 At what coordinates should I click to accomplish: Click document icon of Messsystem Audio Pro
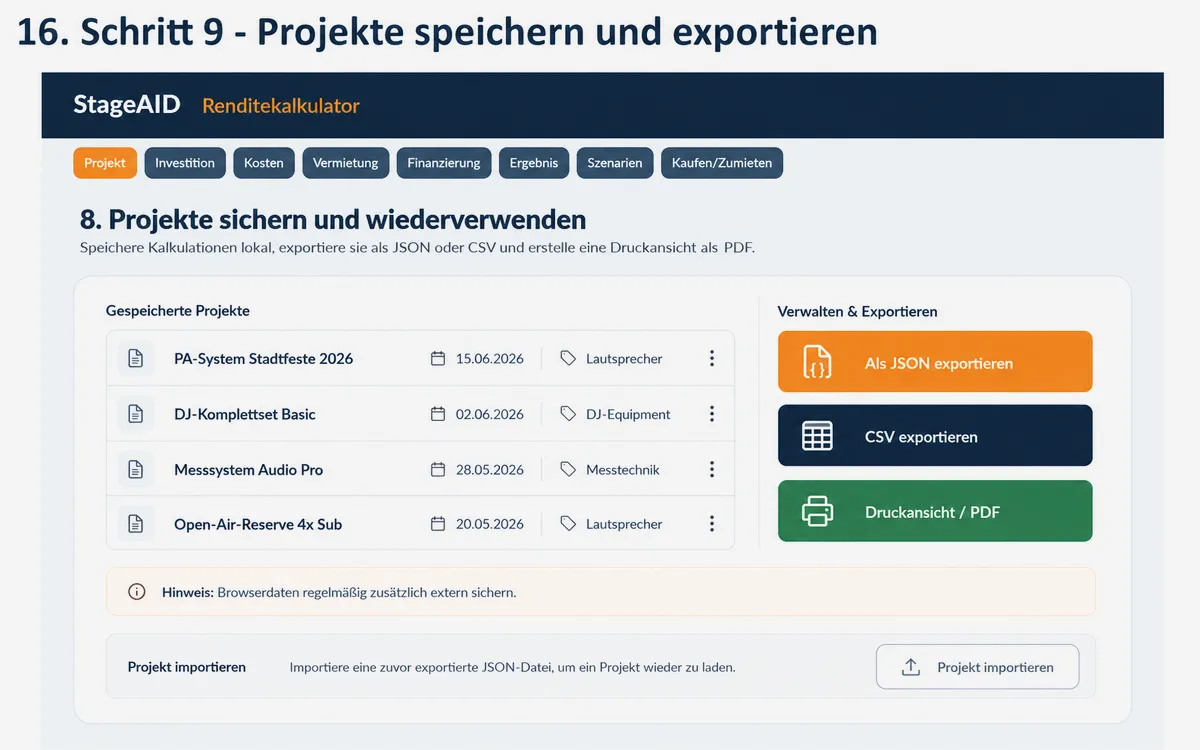pyautogui.click(x=135, y=469)
